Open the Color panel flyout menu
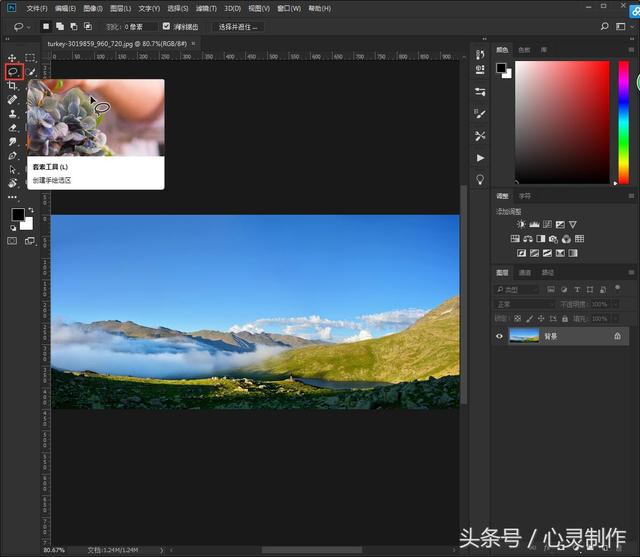This screenshot has width=640, height=557. (631, 49)
